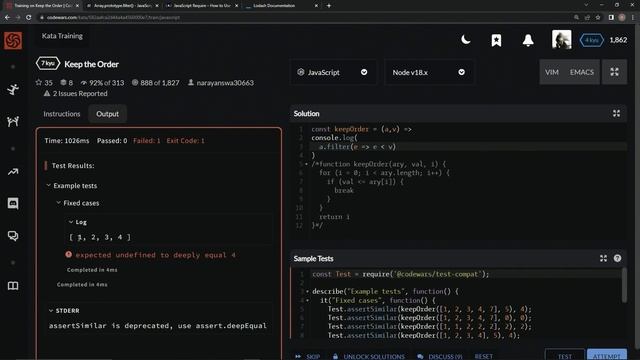The height and width of the screenshot is (360, 640).
Task: Open author narayanswa30663 profile
Action: 225,82
